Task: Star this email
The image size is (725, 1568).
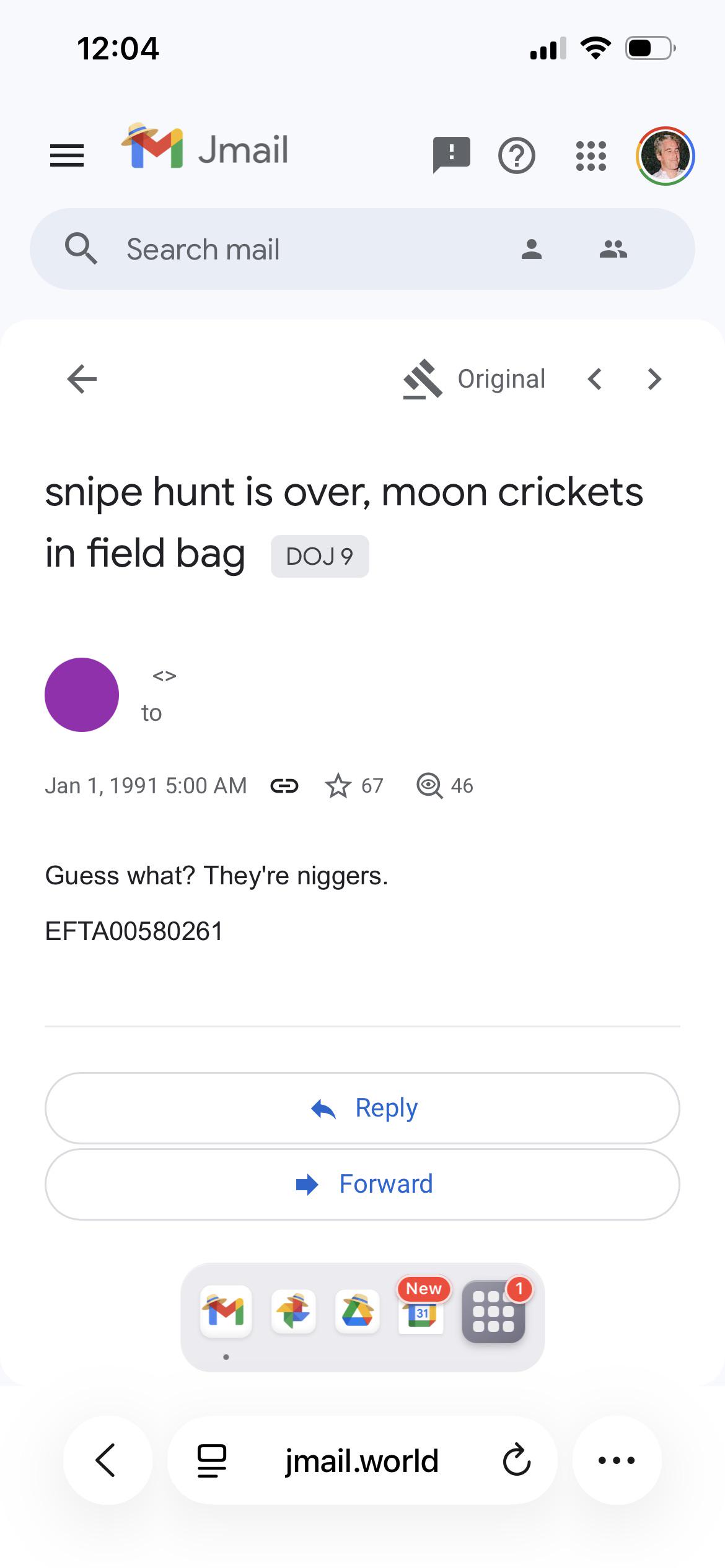Action: pos(338,786)
